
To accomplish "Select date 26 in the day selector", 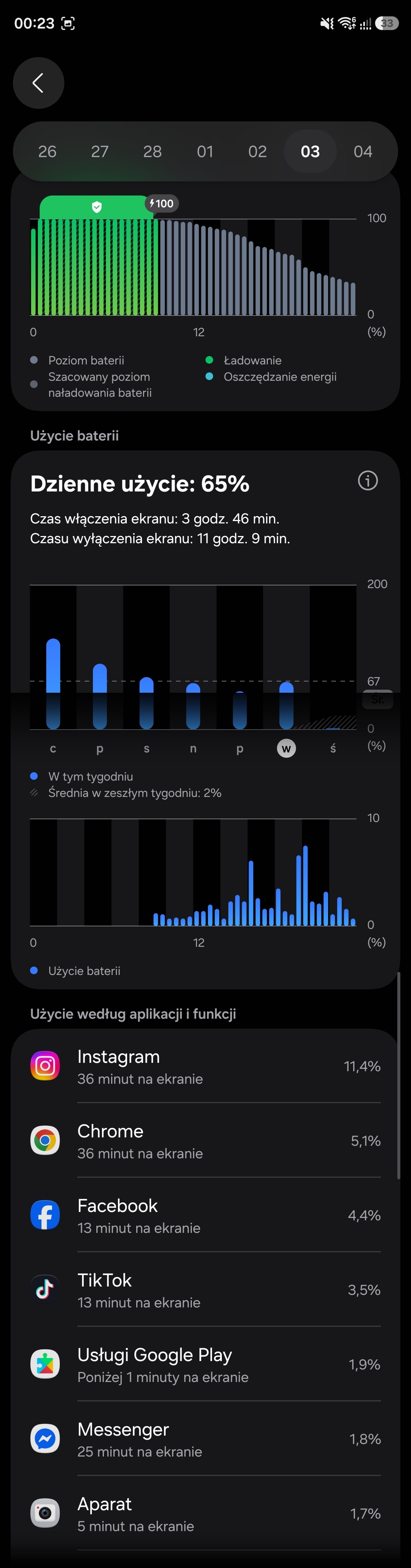I will coord(47,151).
